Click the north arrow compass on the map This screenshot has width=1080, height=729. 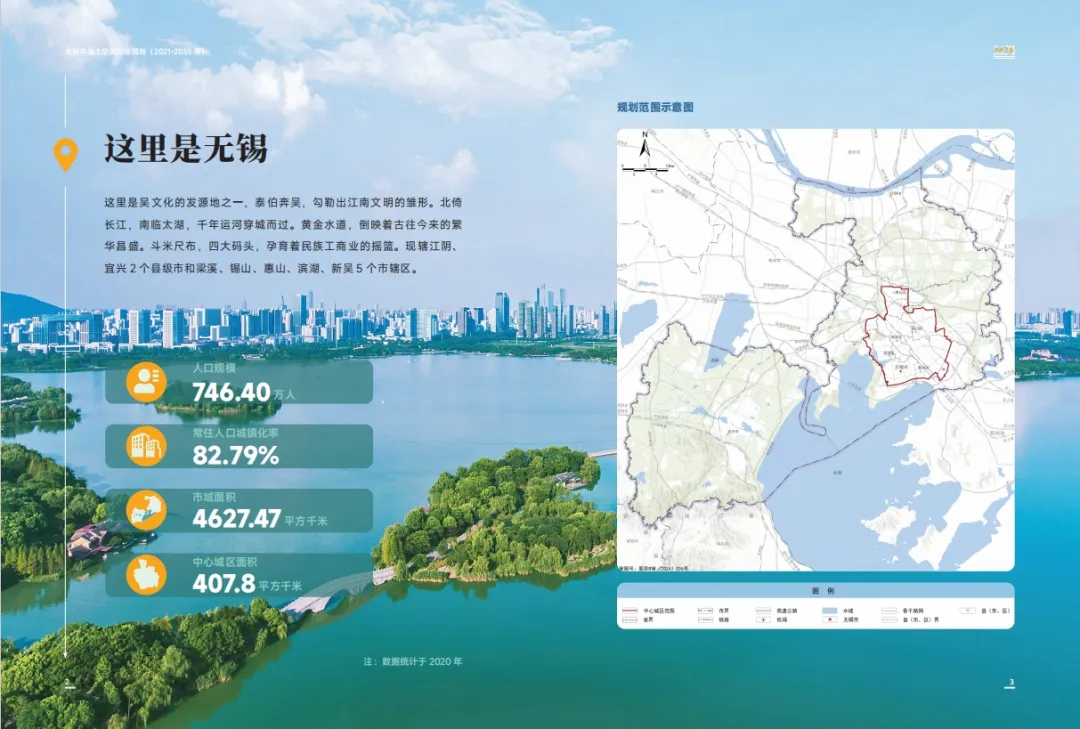(x=645, y=146)
